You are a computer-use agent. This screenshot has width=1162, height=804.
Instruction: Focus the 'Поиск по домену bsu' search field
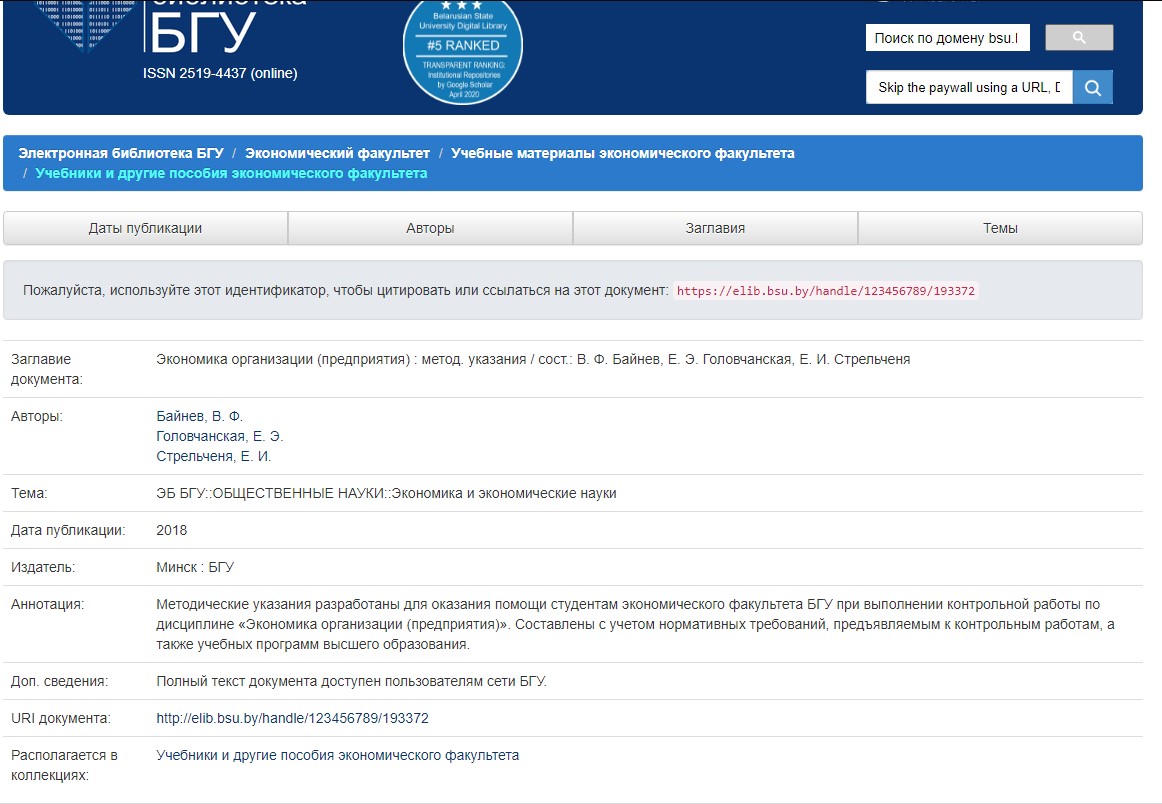click(948, 38)
